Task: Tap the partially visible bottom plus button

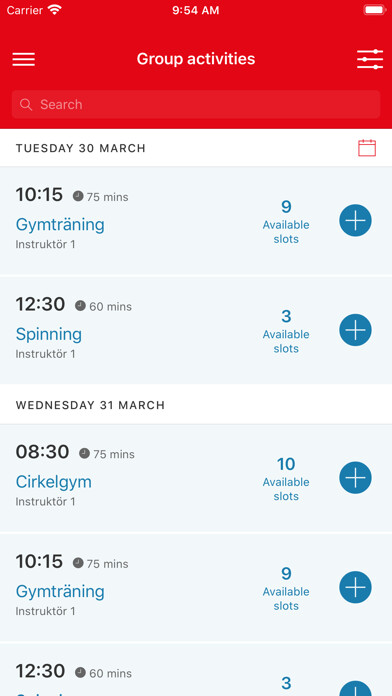Action: point(355,688)
